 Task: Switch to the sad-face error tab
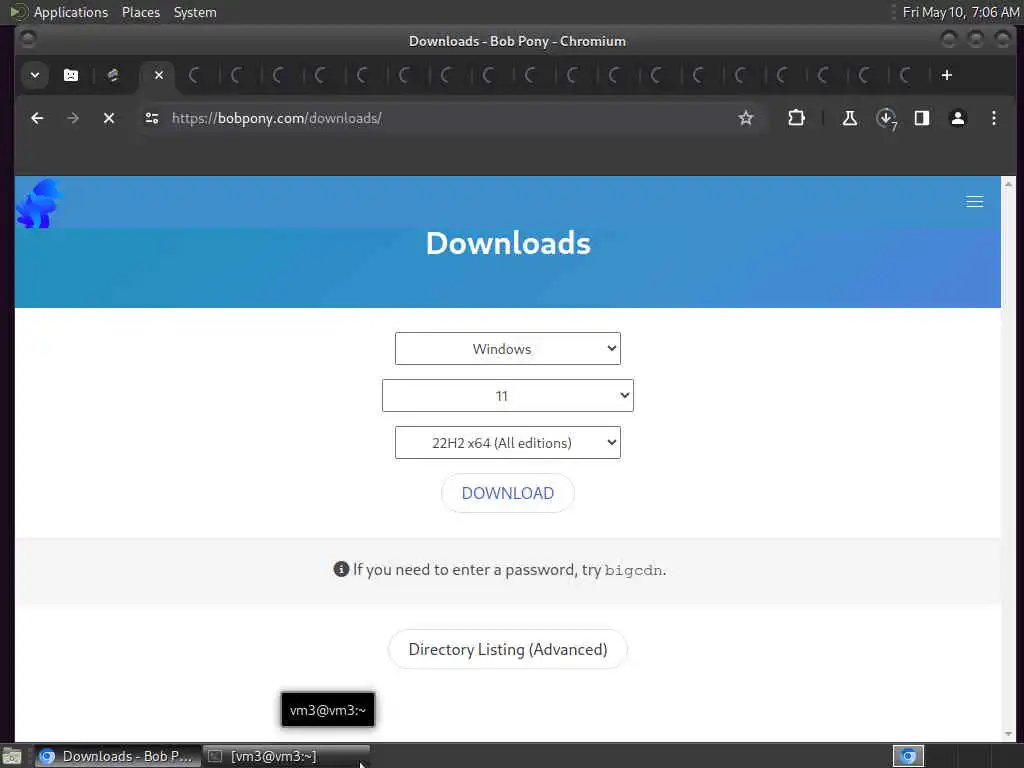[71, 75]
